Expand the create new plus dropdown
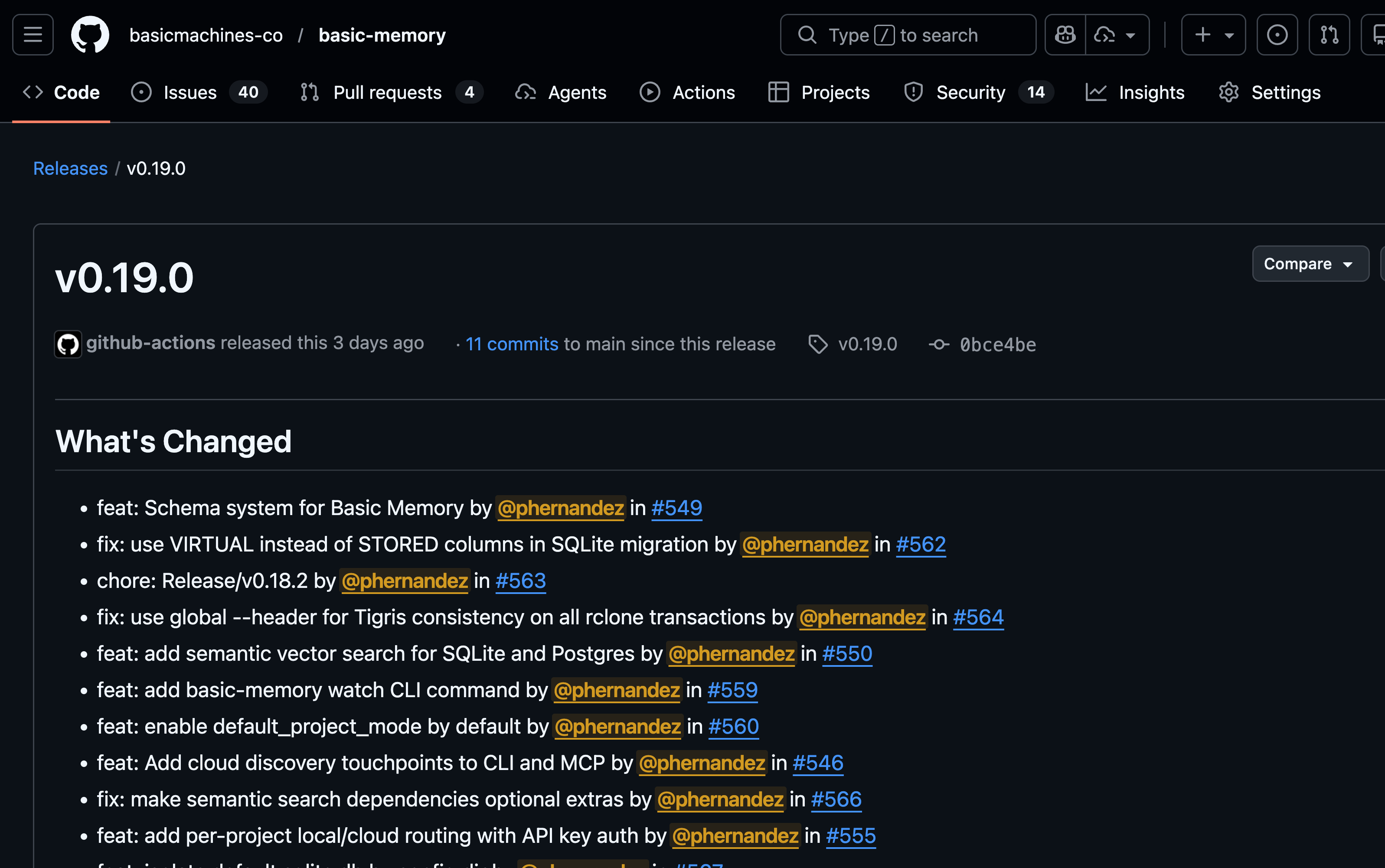Viewport: 1385px width, 868px height. pyautogui.click(x=1213, y=35)
